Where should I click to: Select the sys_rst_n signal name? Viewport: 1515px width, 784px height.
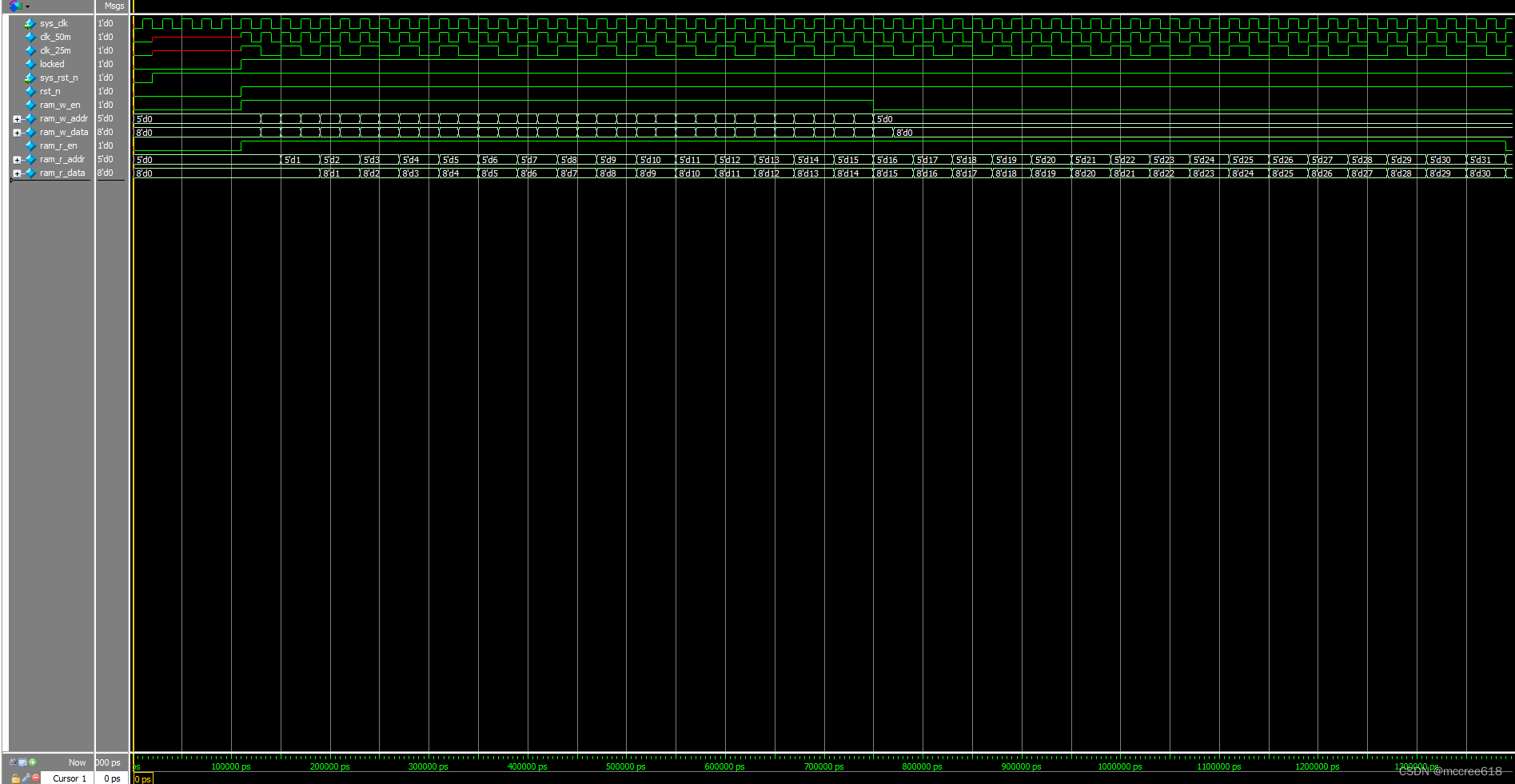(x=59, y=78)
